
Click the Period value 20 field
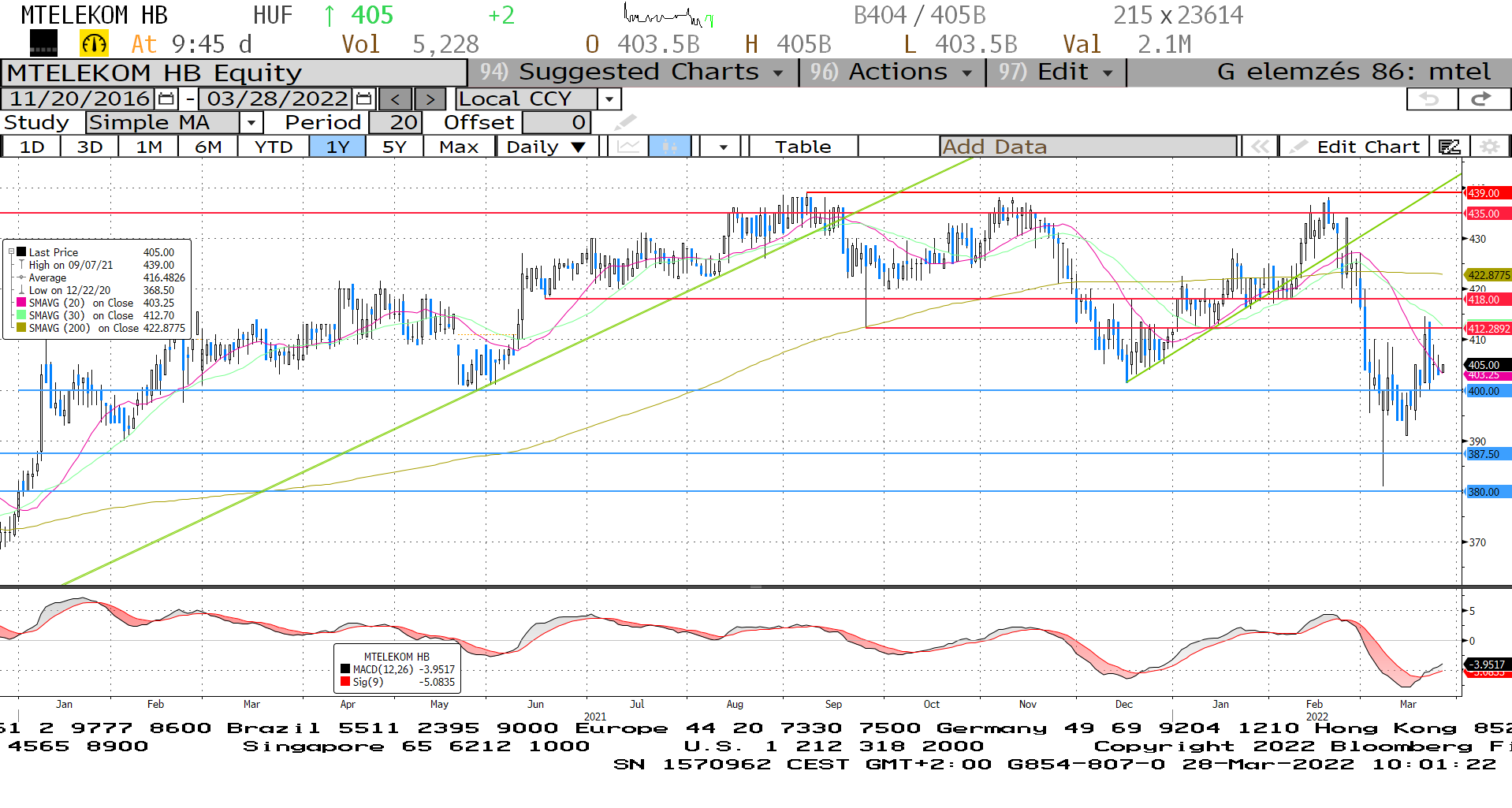(397, 122)
